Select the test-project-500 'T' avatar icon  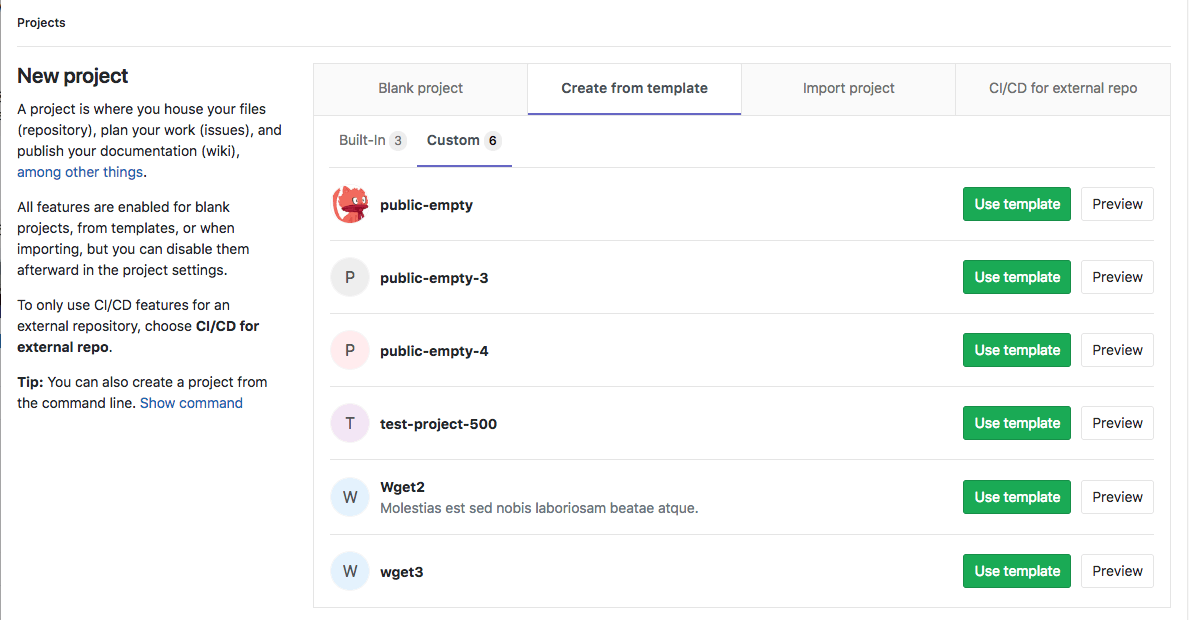(350, 423)
